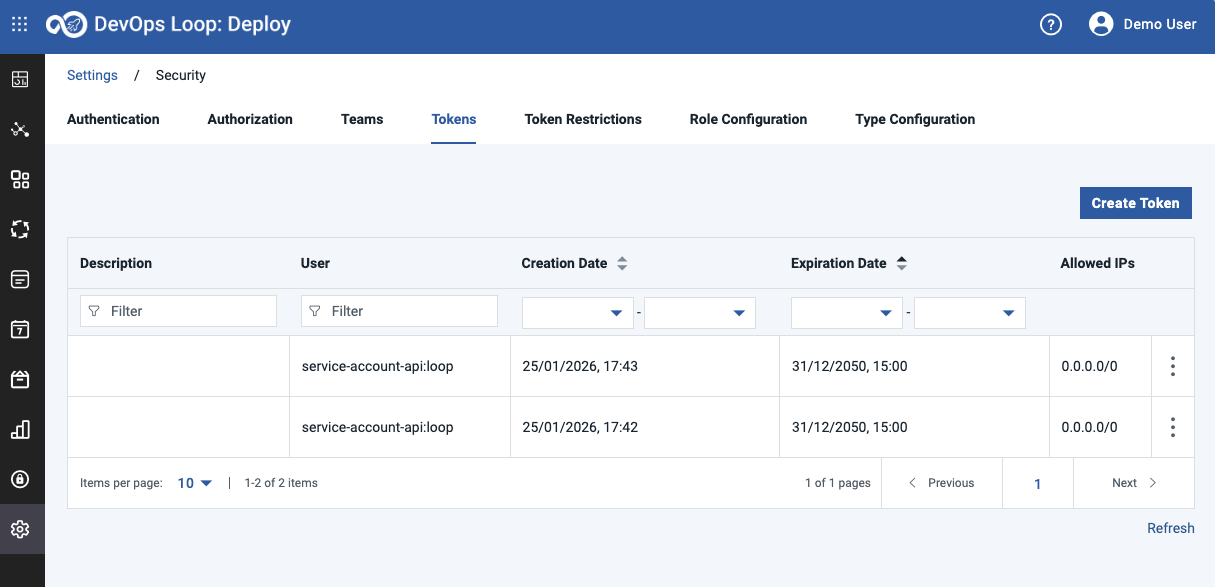Open the Expiration Date end filter dropdown
The width and height of the screenshot is (1215, 587).
point(969,313)
